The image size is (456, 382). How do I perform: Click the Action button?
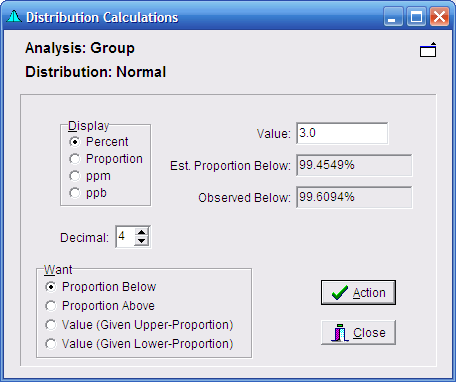click(x=358, y=293)
